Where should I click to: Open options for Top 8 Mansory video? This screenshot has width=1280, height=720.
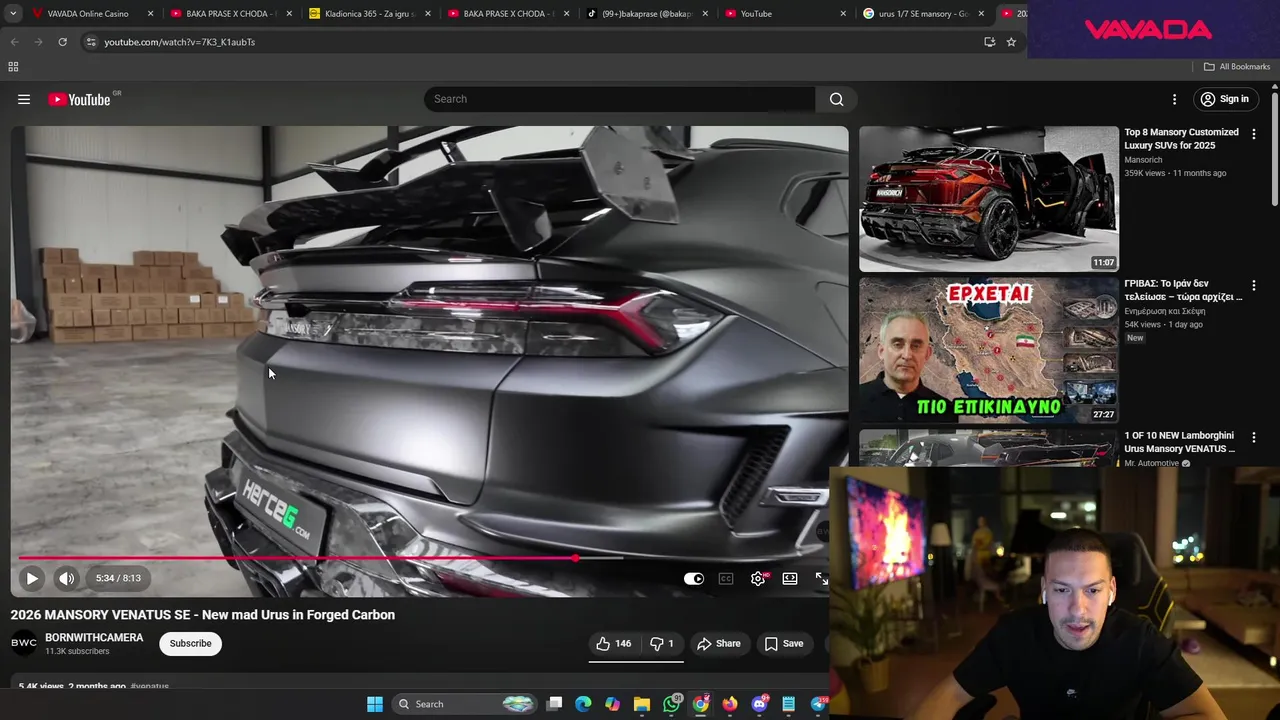[1253, 134]
